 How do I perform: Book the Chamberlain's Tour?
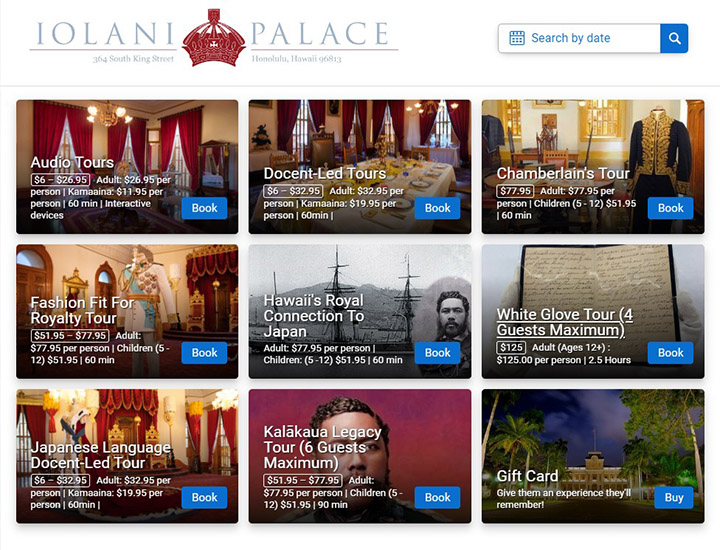[x=670, y=208]
